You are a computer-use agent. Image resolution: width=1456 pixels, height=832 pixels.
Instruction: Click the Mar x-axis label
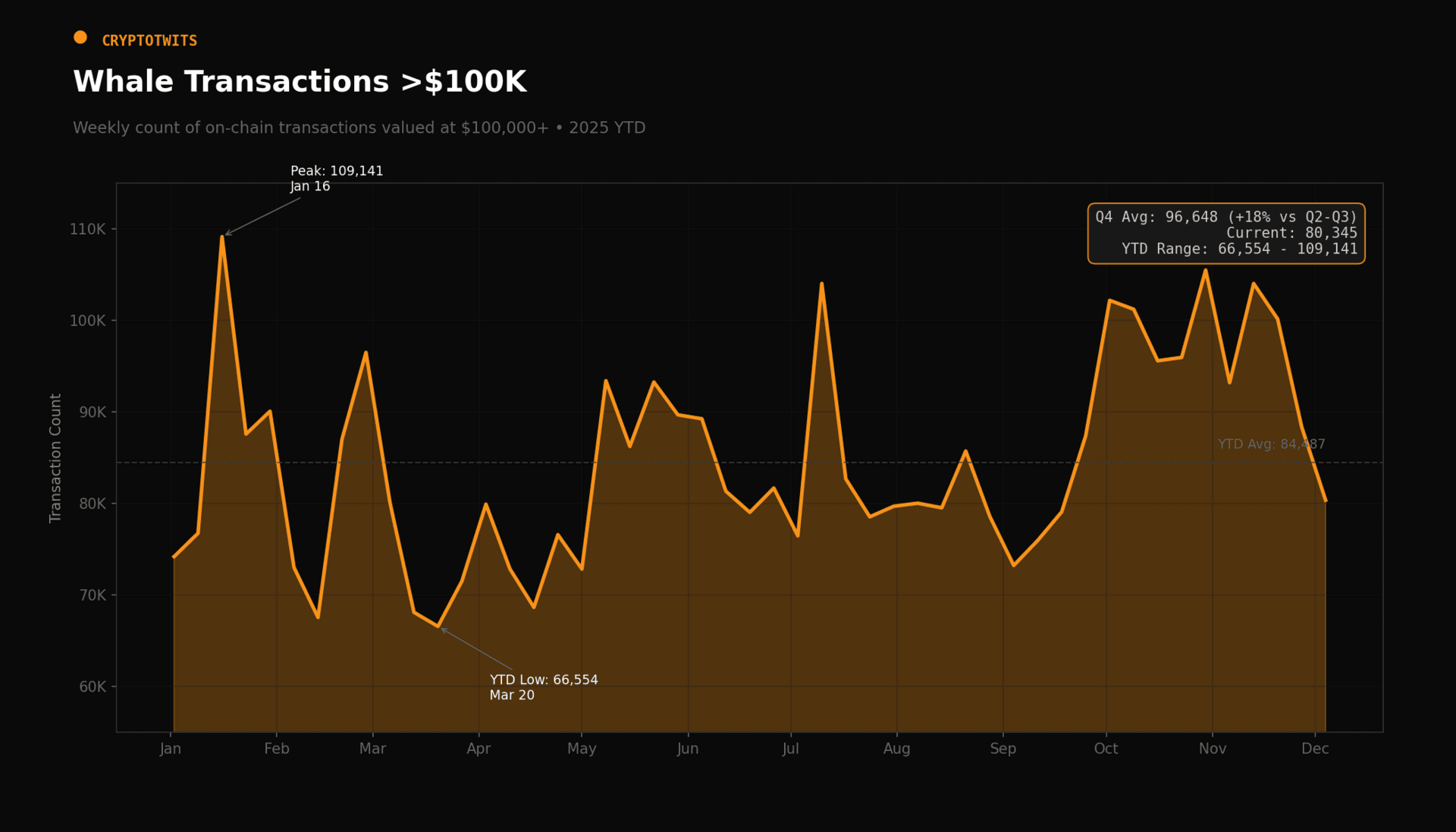pyautogui.click(x=372, y=749)
